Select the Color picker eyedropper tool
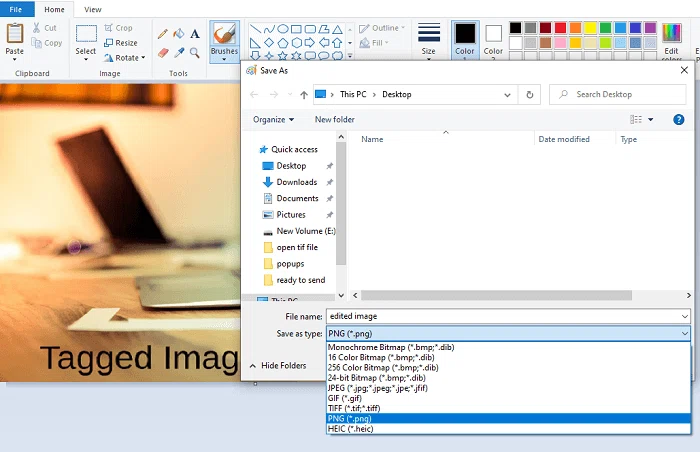700x452 pixels. [x=179, y=53]
